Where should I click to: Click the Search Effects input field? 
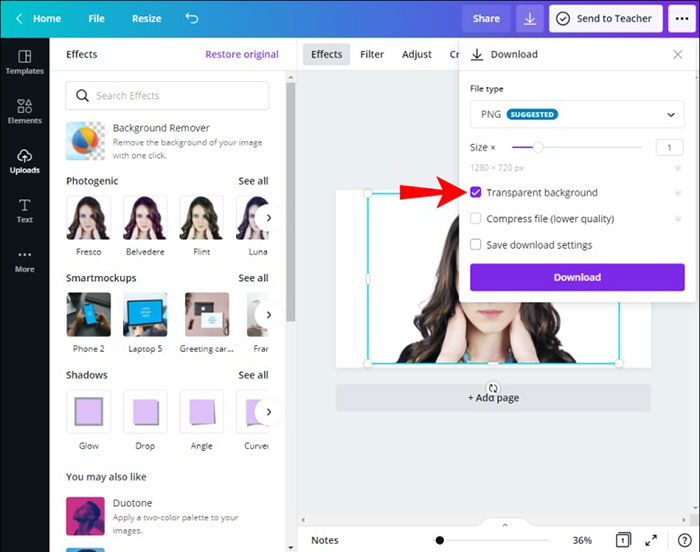pyautogui.click(x=167, y=96)
